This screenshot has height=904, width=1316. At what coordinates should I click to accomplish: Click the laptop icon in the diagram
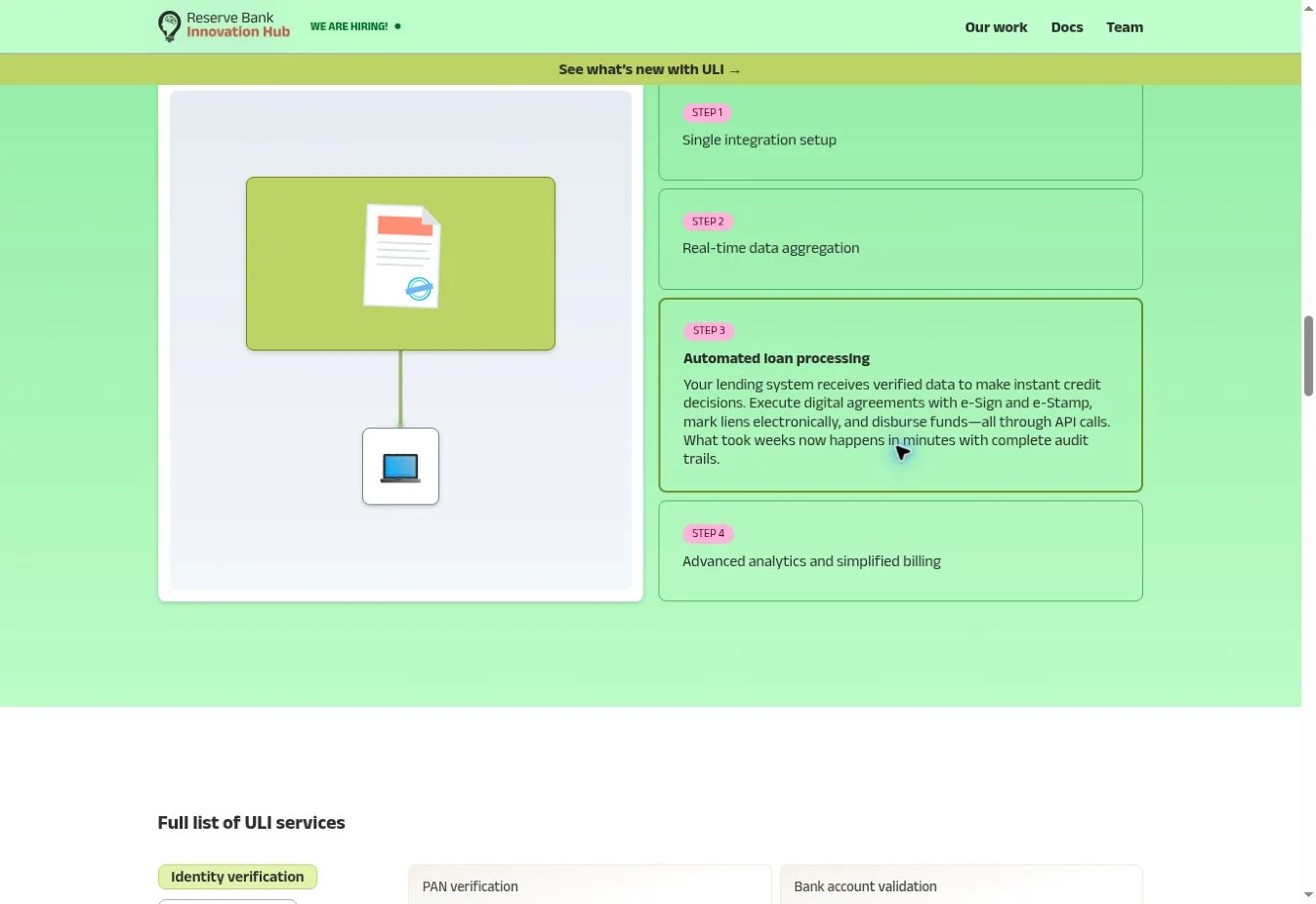point(400,467)
